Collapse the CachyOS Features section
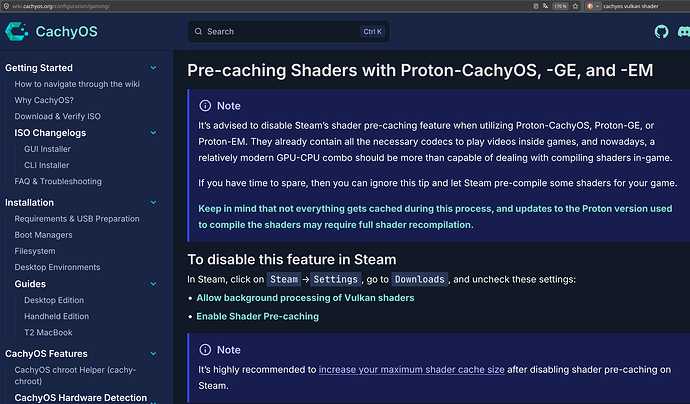This screenshot has height=404, width=690. (x=153, y=353)
